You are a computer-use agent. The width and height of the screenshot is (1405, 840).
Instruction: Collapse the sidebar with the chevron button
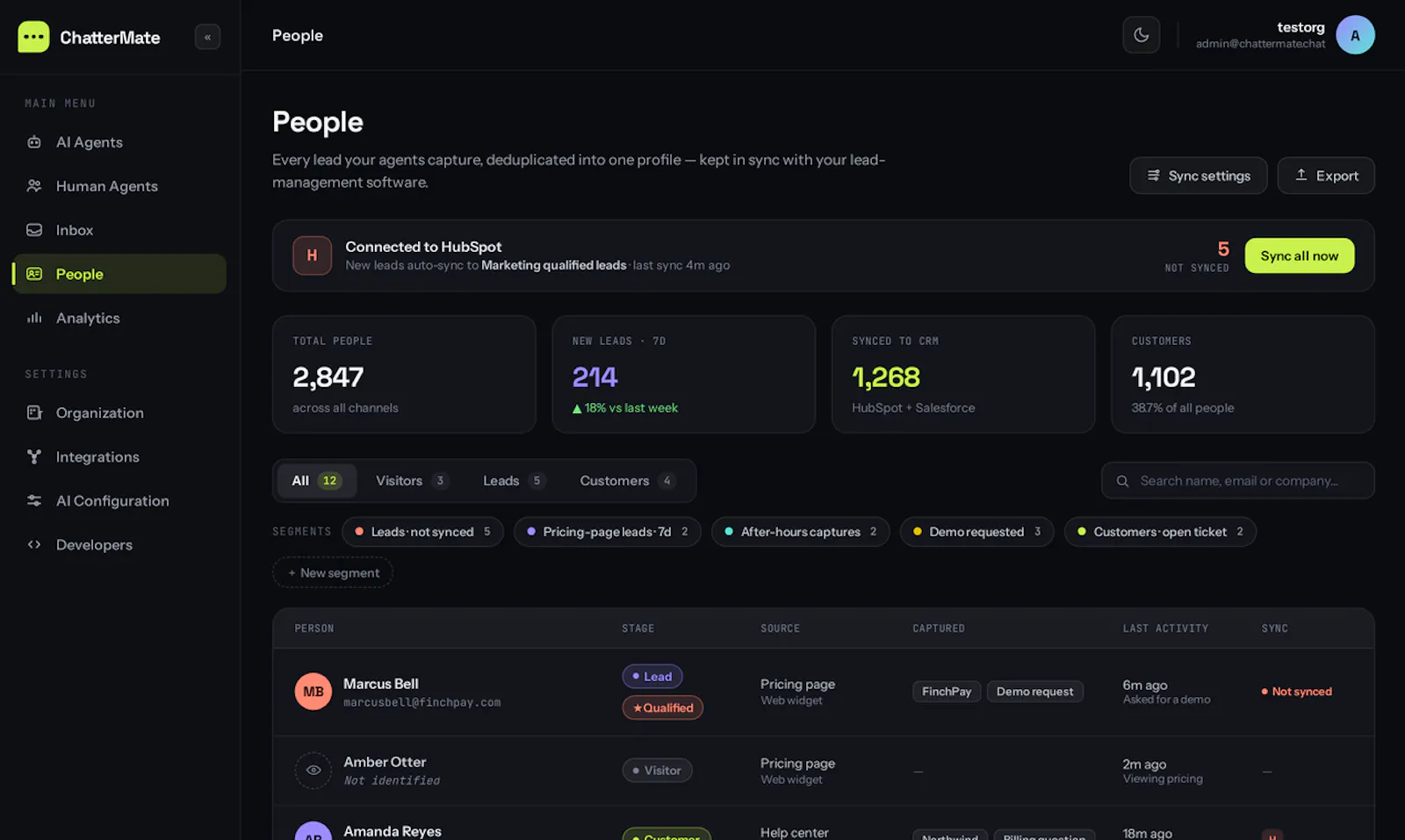pos(207,37)
